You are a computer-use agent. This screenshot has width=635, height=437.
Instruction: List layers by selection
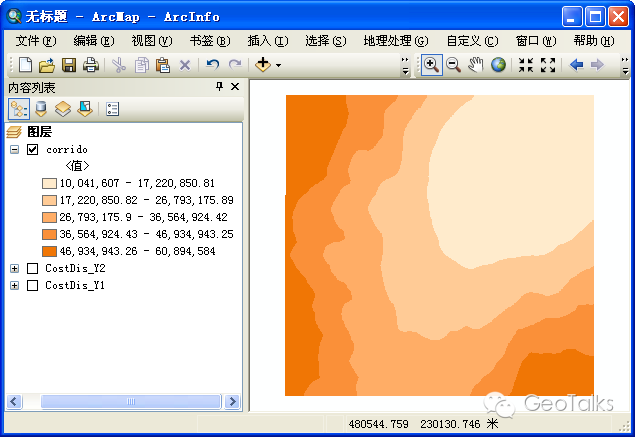coord(85,109)
